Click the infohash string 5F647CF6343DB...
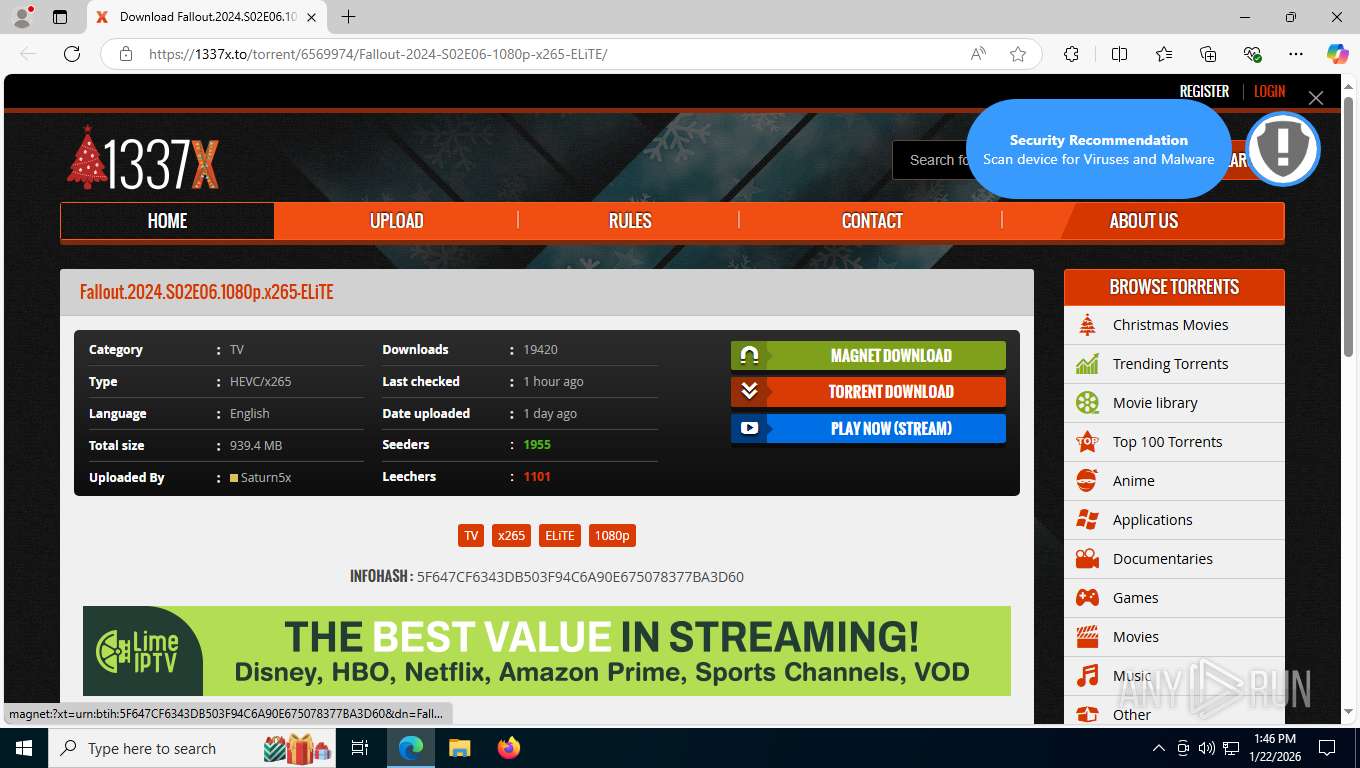Image resolution: width=1360 pixels, height=768 pixels. (x=580, y=577)
